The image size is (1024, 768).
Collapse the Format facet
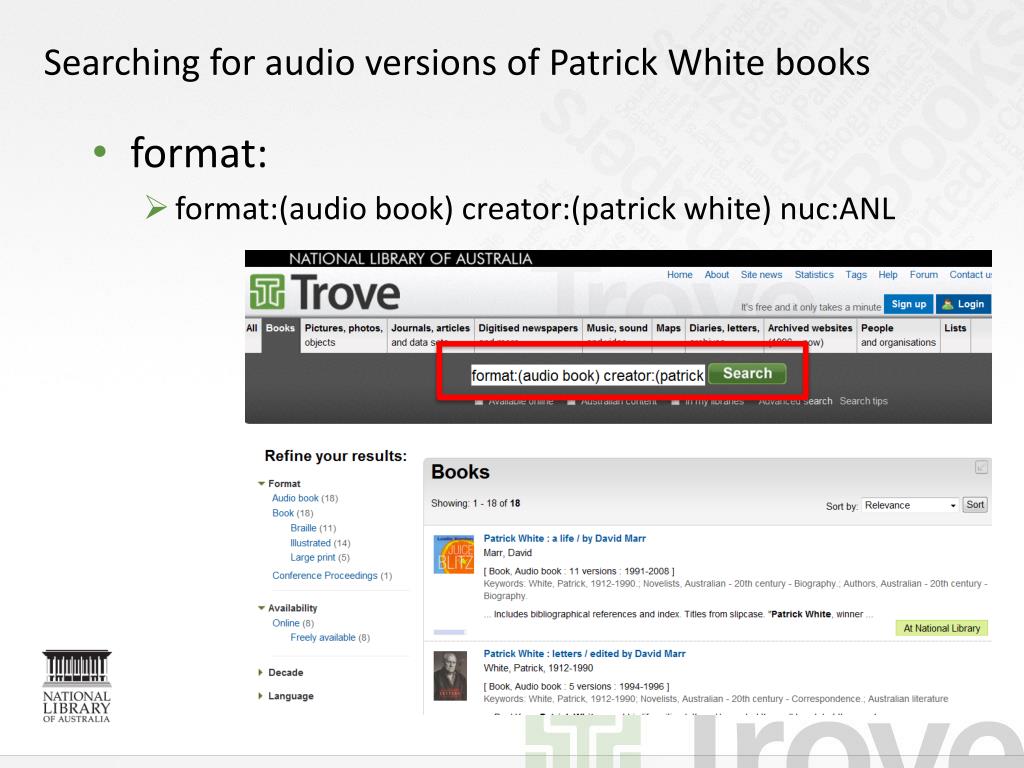[261, 484]
